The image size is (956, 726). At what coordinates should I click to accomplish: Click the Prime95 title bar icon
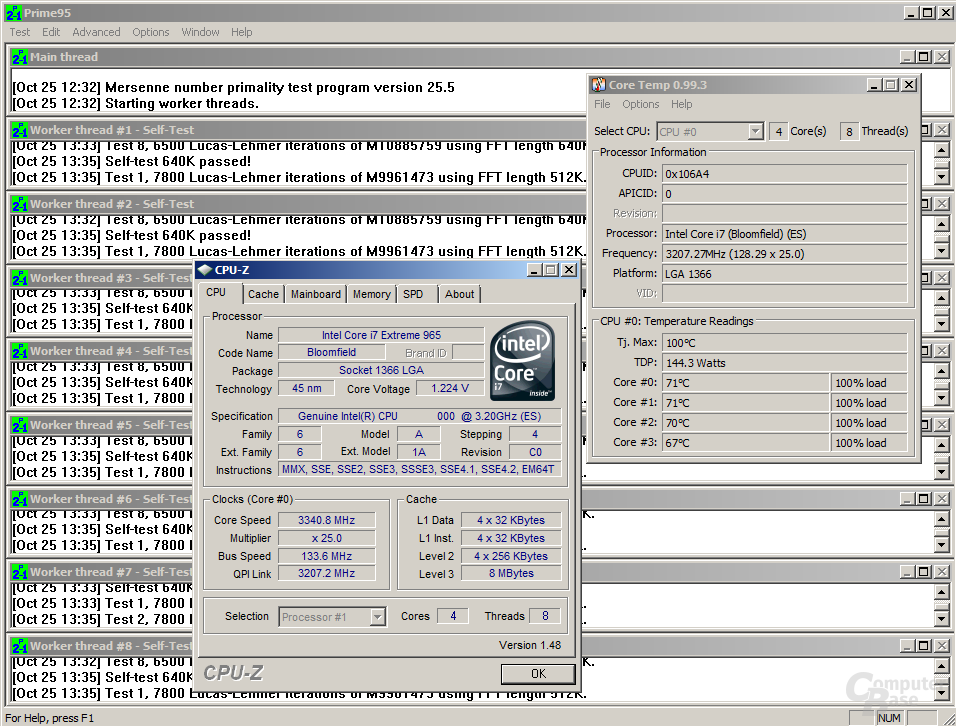coord(13,12)
